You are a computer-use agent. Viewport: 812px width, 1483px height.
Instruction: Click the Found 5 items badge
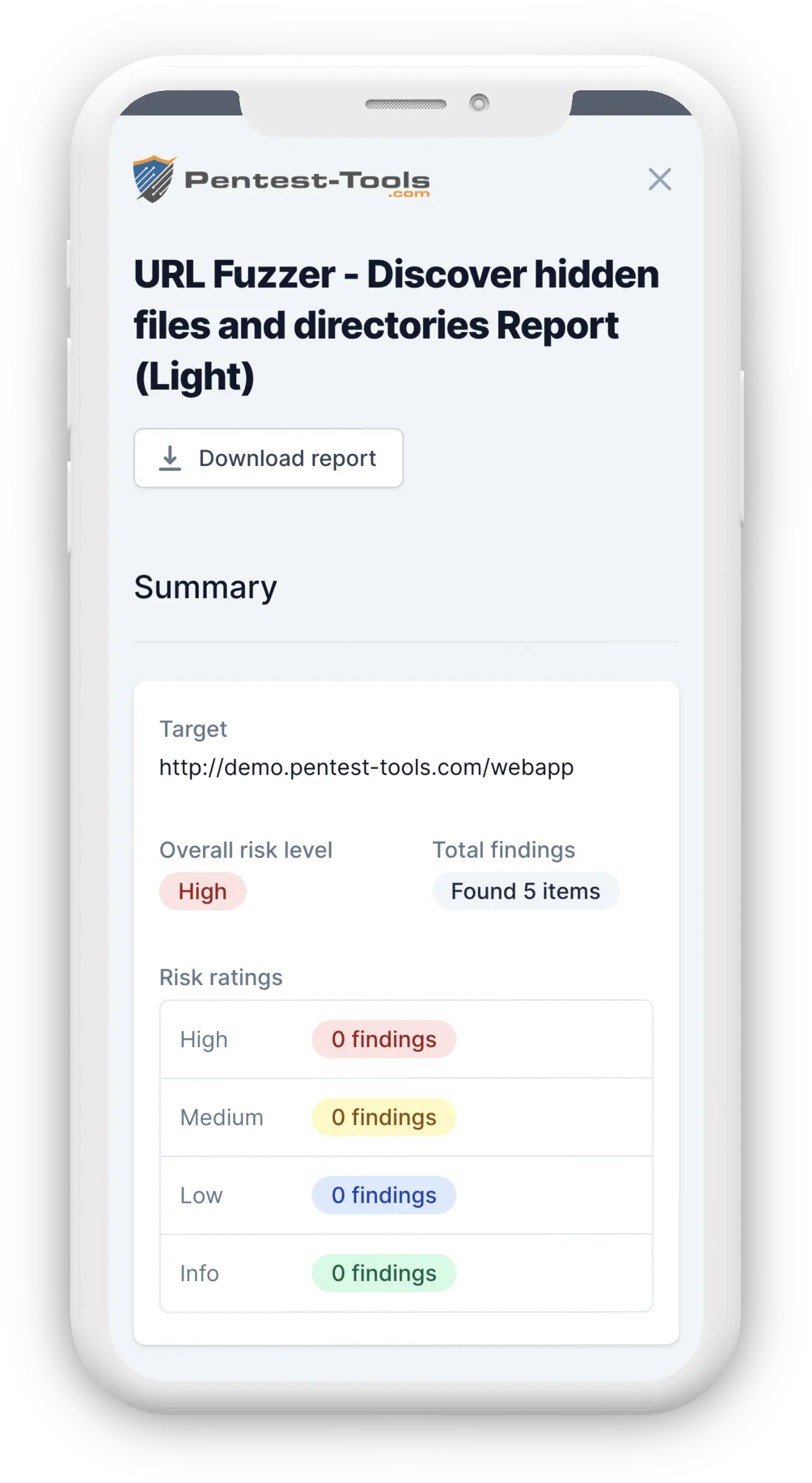coord(525,891)
